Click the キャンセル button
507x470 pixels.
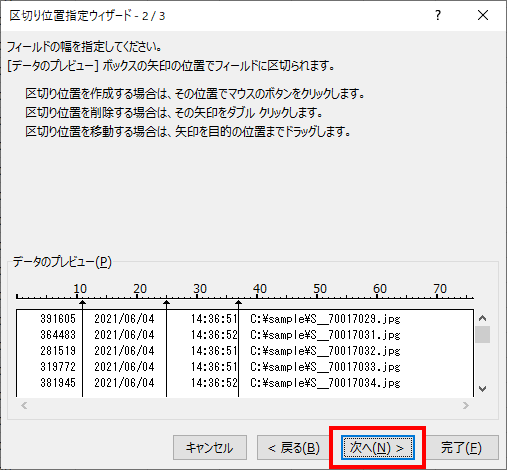210,447
